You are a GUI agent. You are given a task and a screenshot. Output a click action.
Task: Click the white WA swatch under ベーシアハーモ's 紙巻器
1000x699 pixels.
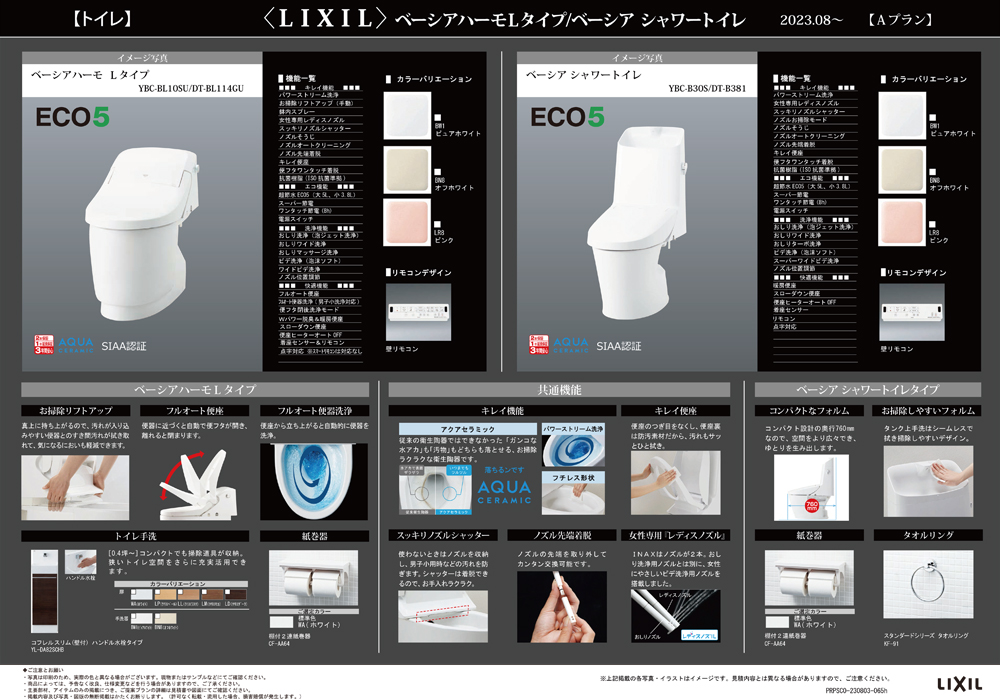[281, 622]
